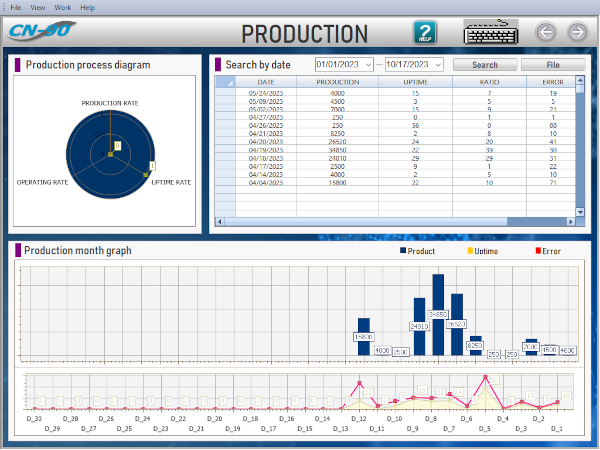Image resolution: width=600 pixels, height=450 pixels.
Task: Open the Help menu
Action: (88, 7)
